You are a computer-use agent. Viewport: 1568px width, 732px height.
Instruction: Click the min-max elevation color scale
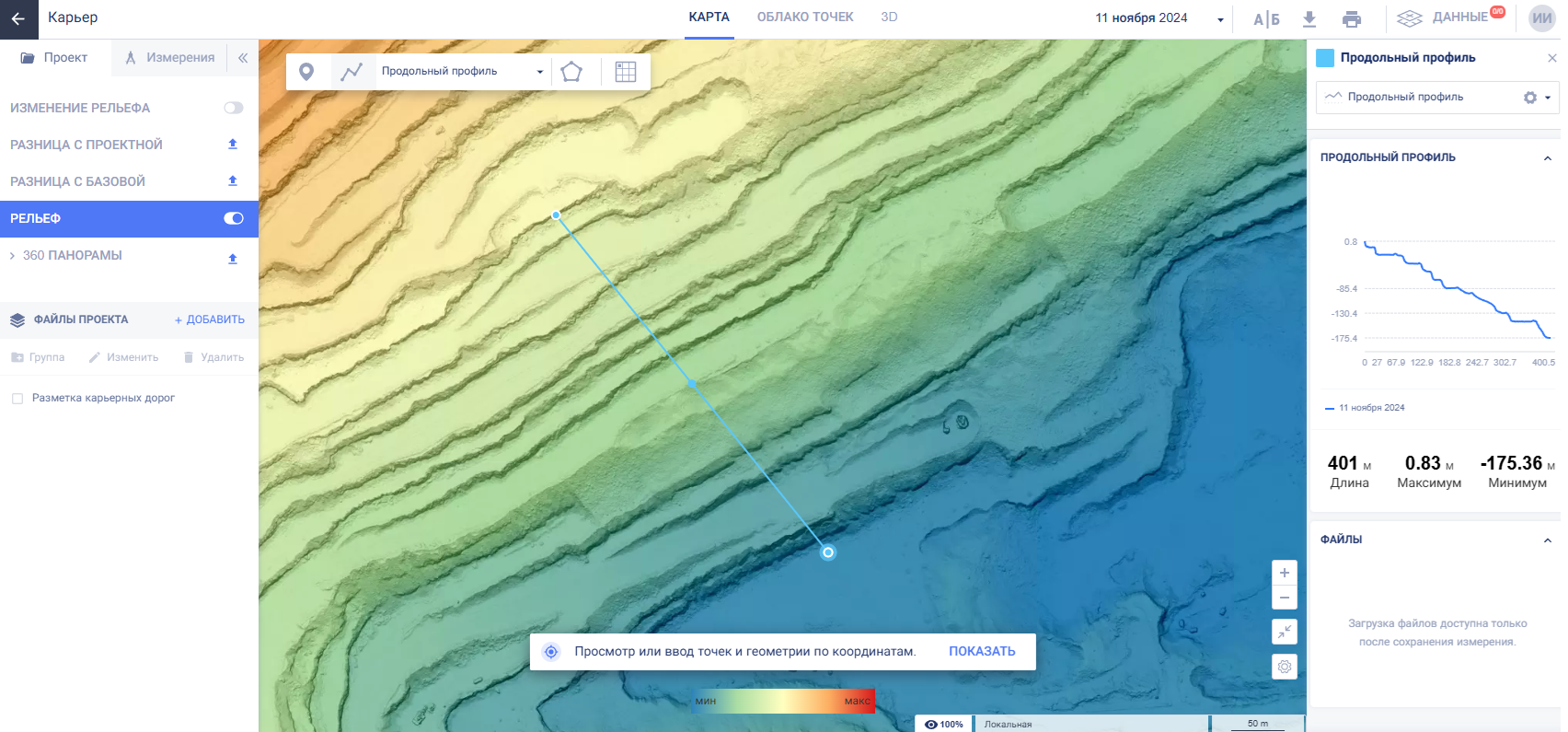(783, 701)
